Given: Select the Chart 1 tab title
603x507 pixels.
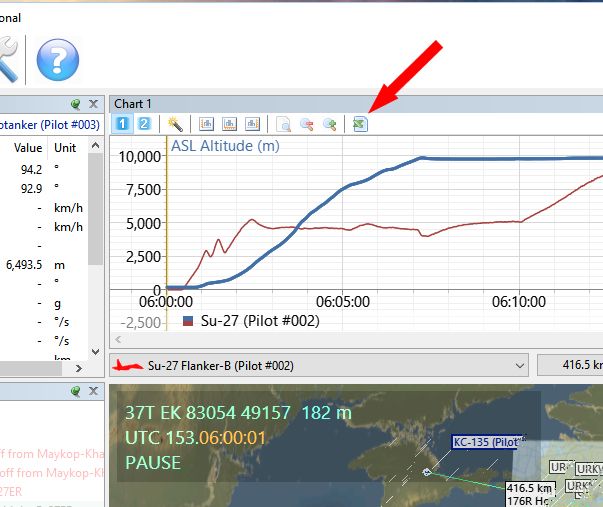Looking at the screenshot, I should coord(133,104).
